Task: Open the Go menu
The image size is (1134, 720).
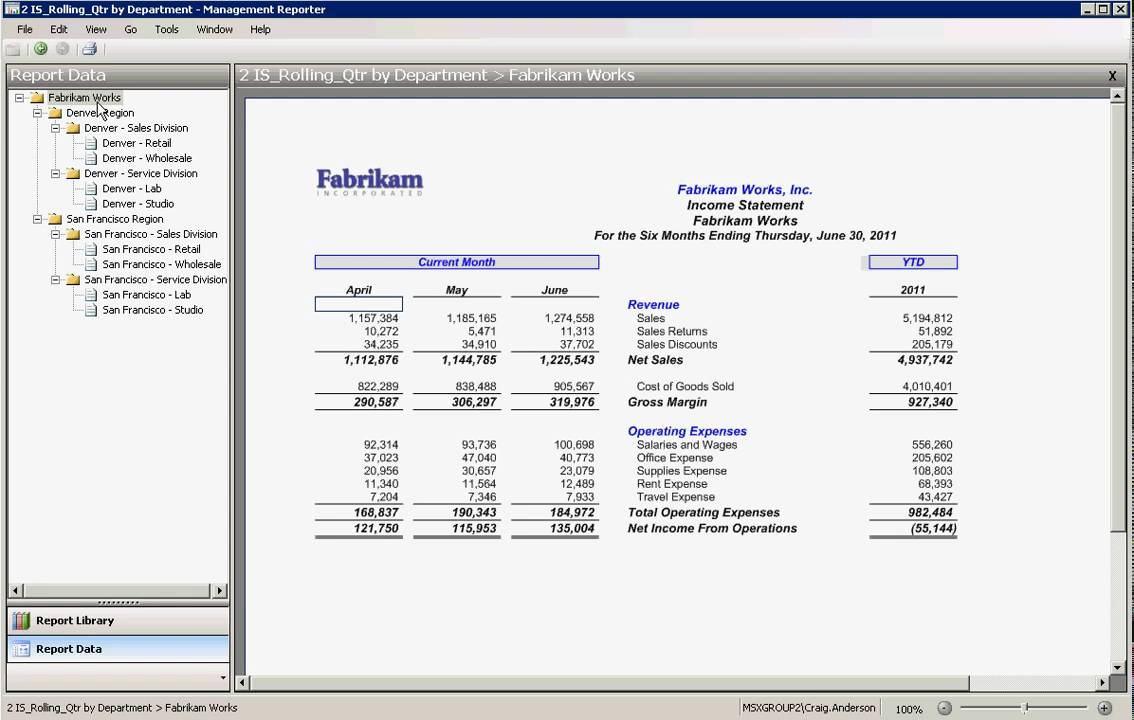Action: (130, 30)
